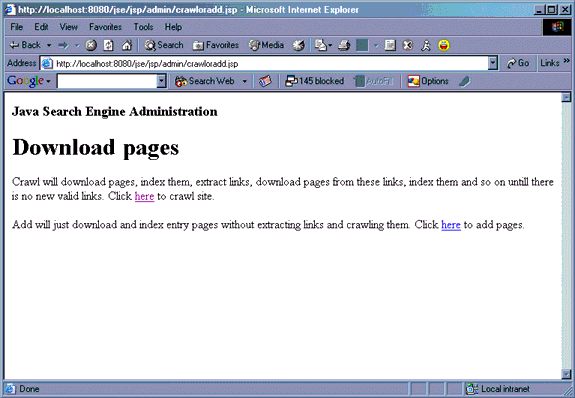Open the Favorites menu
Image resolution: width=575 pixels, height=398 pixels.
click(105, 27)
